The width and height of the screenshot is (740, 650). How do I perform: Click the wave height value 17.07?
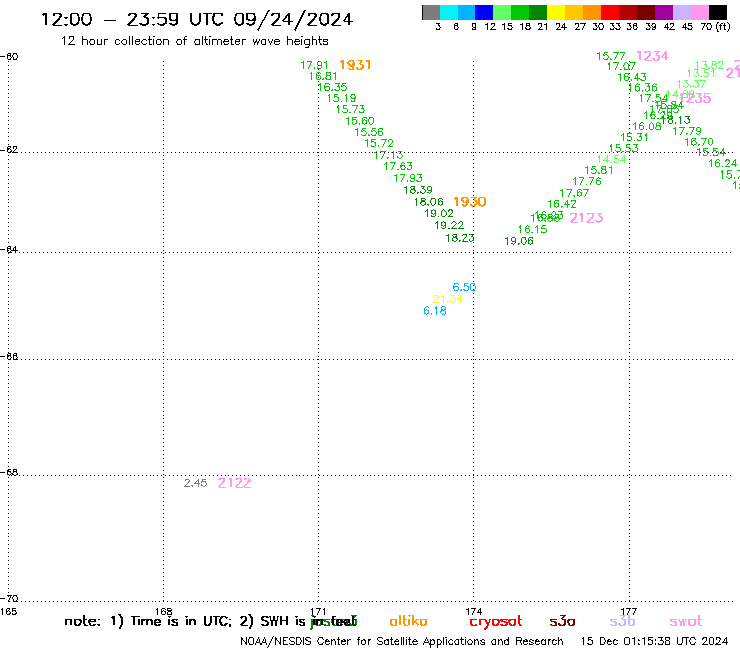click(622, 67)
